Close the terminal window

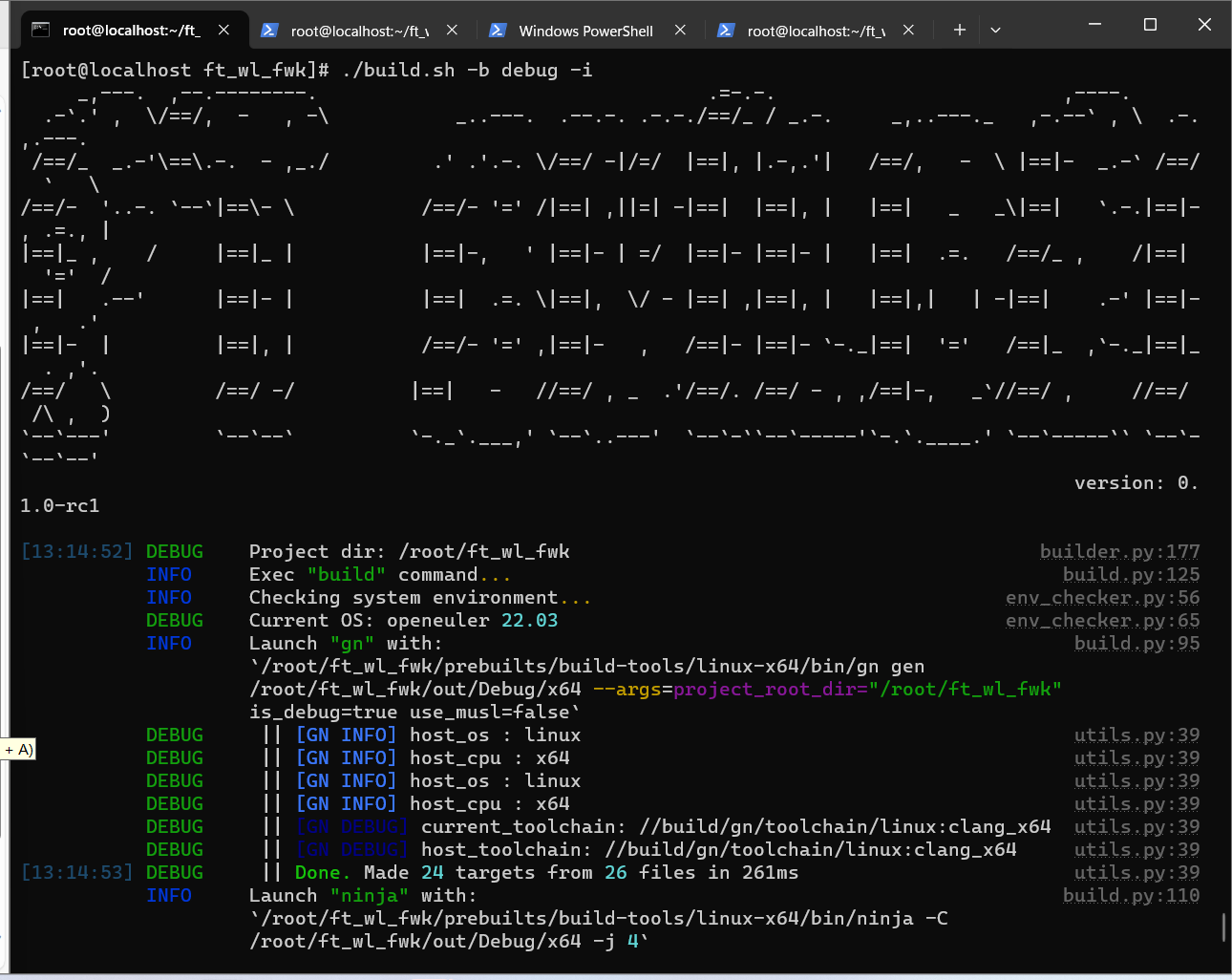tap(1204, 24)
